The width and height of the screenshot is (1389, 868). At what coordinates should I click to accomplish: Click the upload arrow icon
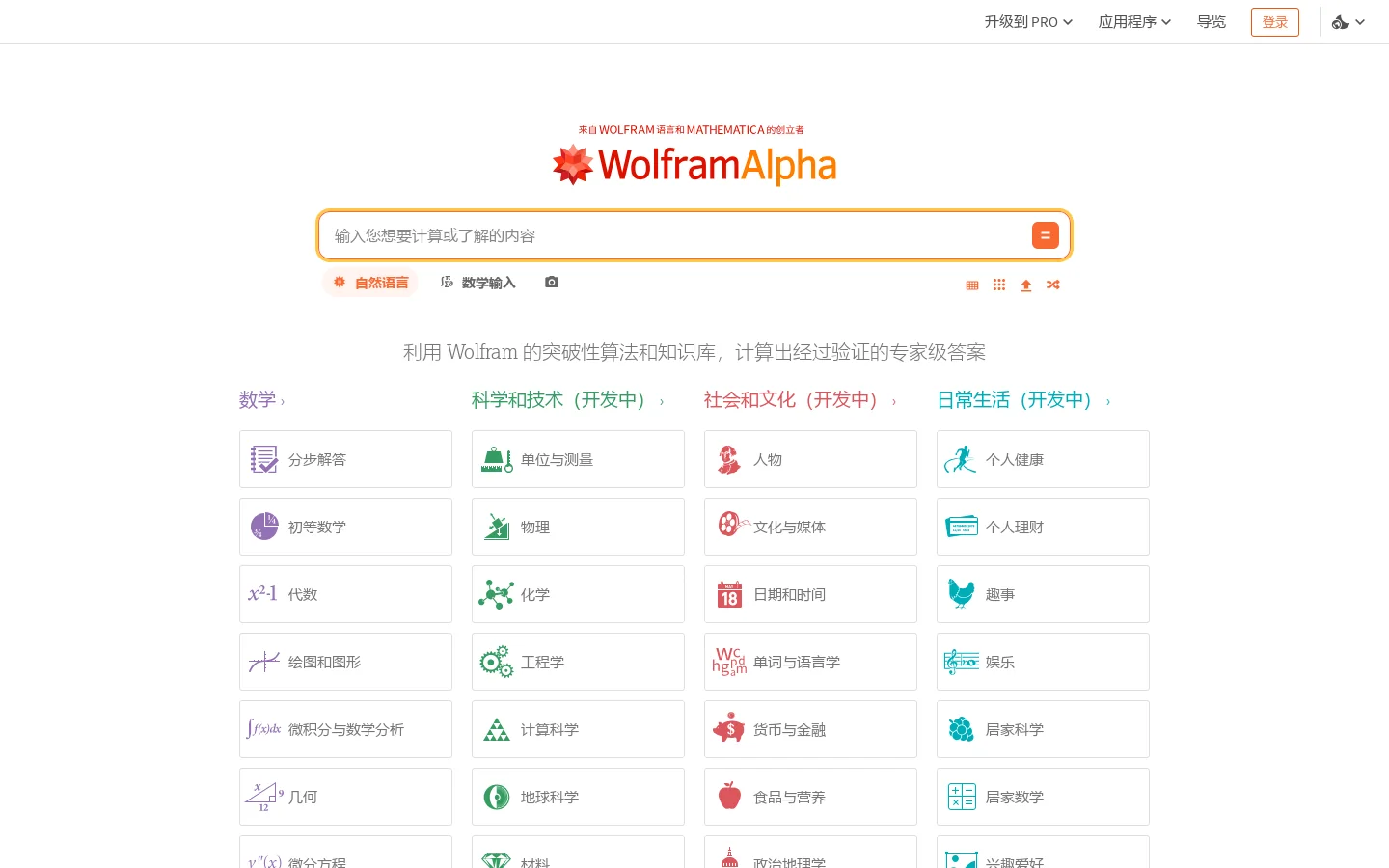coord(1026,285)
